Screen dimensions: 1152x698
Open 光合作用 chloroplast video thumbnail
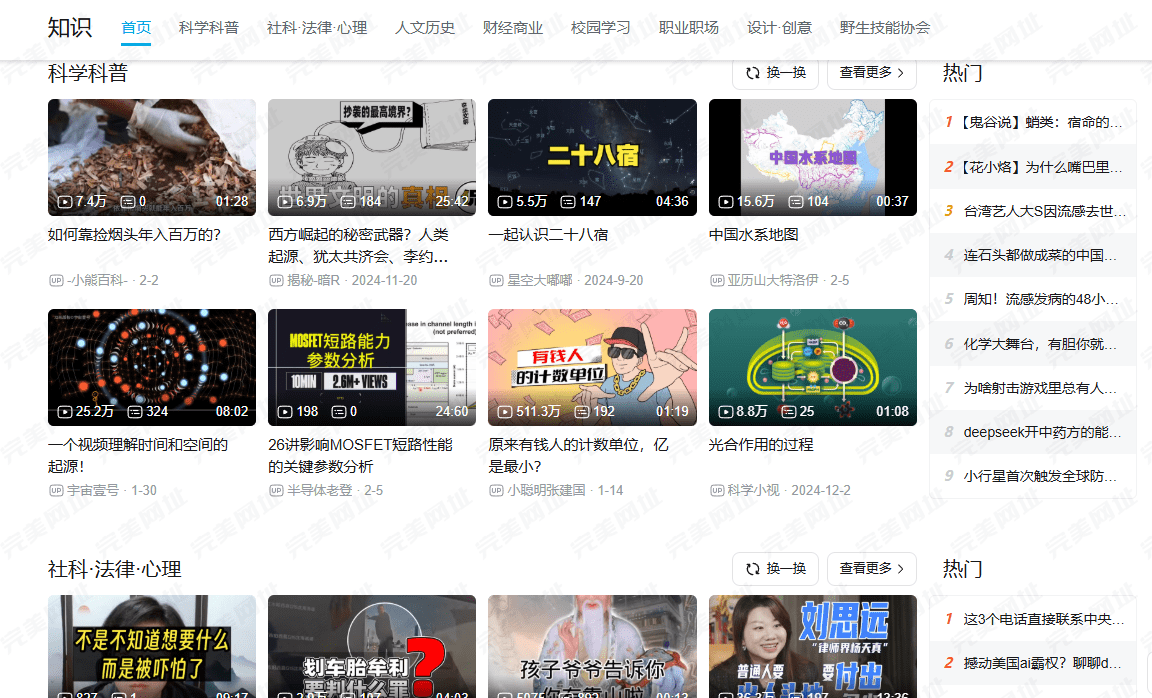tap(813, 367)
